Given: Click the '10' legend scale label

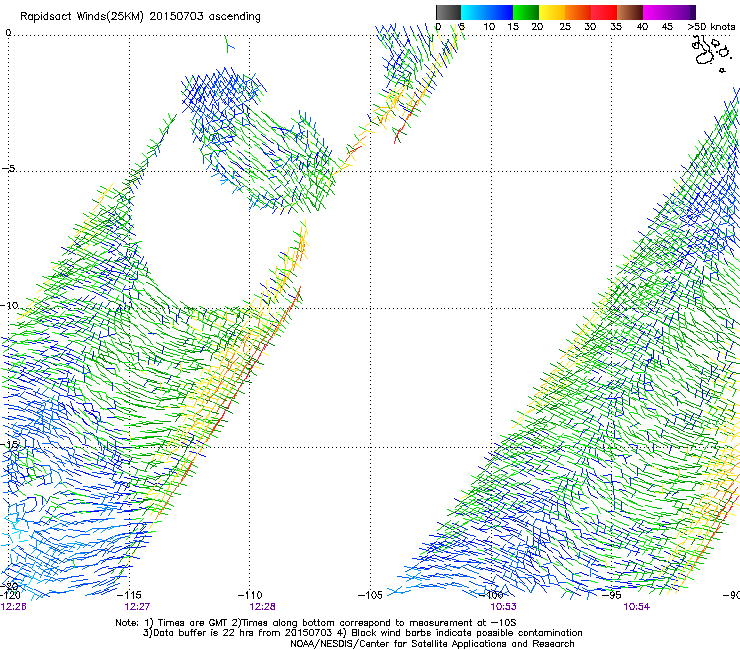Looking at the screenshot, I should pyautogui.click(x=489, y=26).
